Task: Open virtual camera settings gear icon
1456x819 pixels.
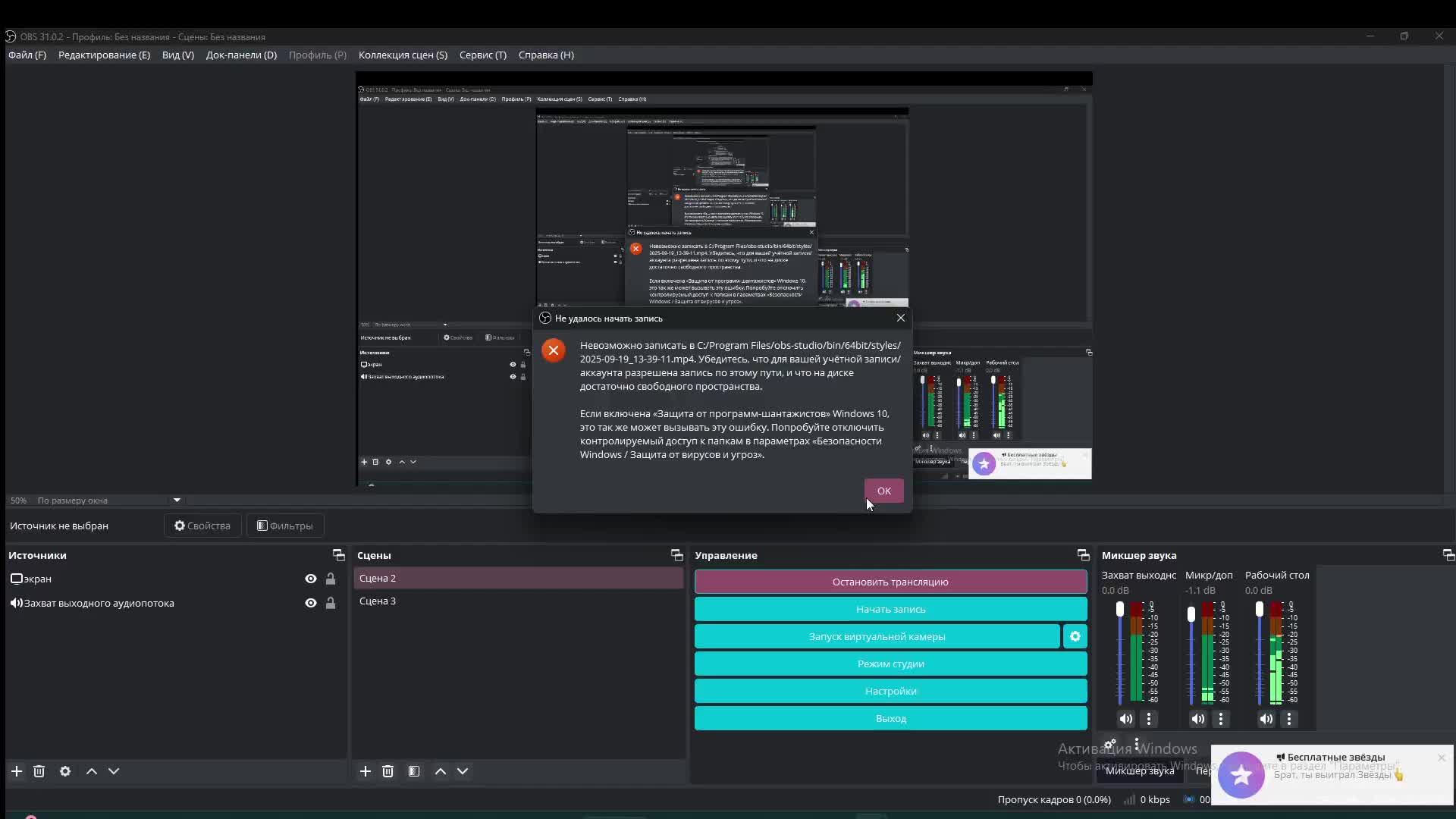Action: (1075, 636)
